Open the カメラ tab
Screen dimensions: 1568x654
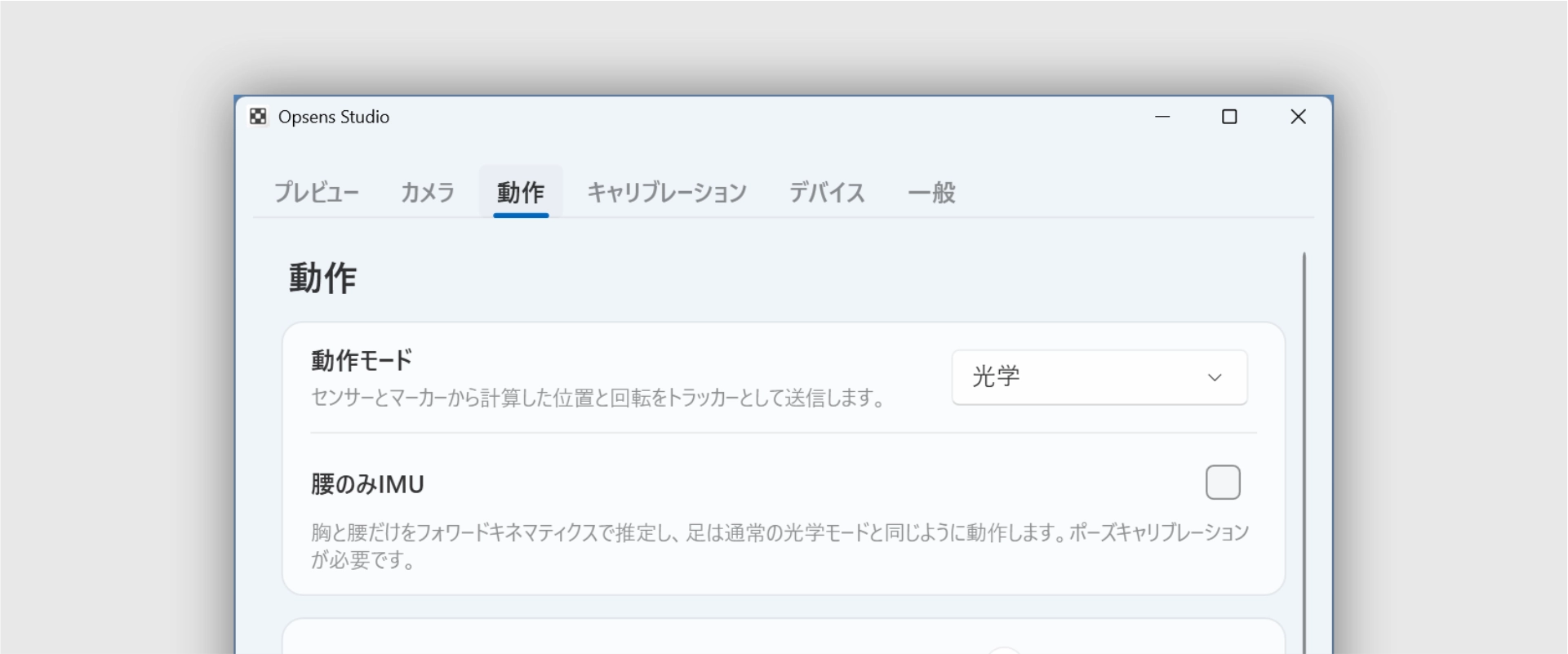[x=428, y=193]
